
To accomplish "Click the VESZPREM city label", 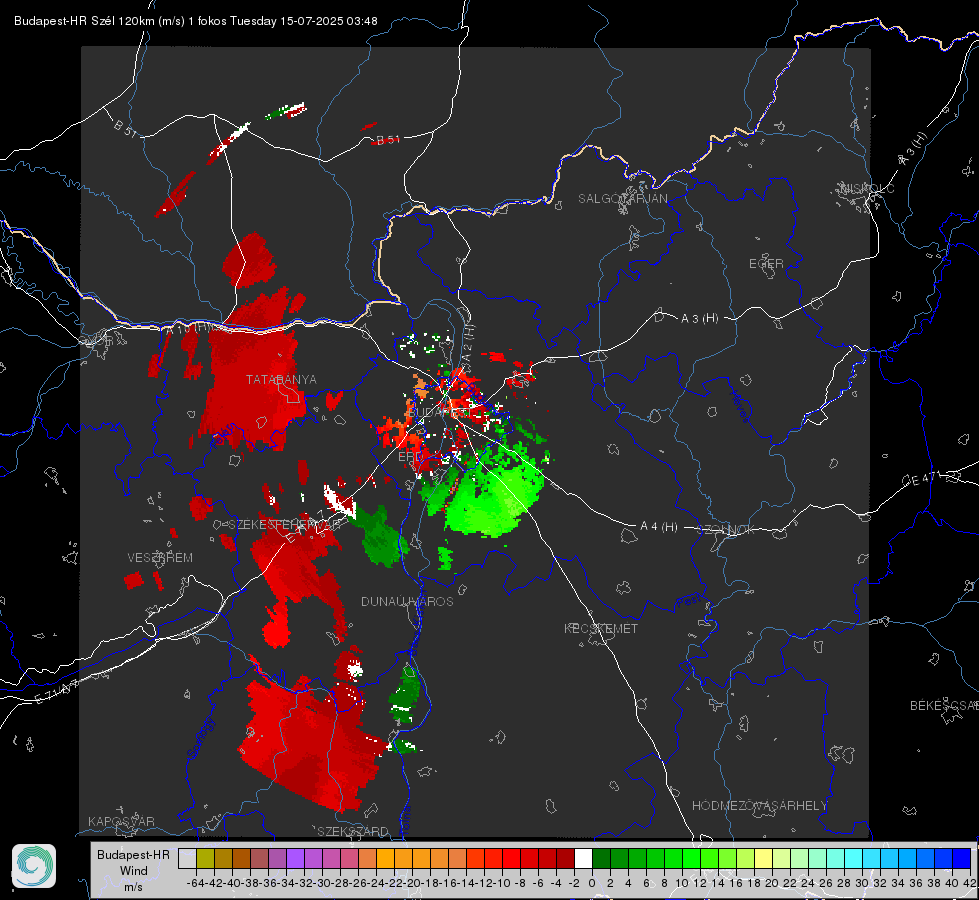I will coord(160,558).
